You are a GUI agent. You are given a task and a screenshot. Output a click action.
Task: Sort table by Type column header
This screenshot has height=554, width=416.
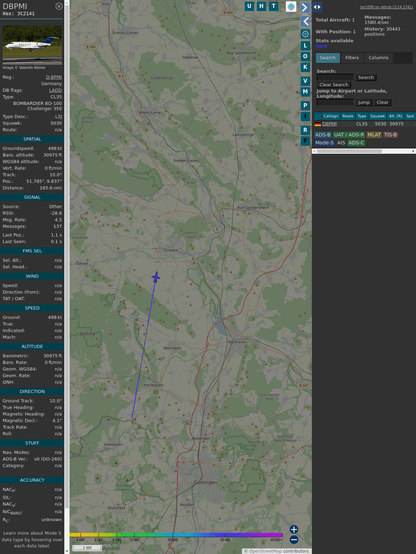click(362, 116)
